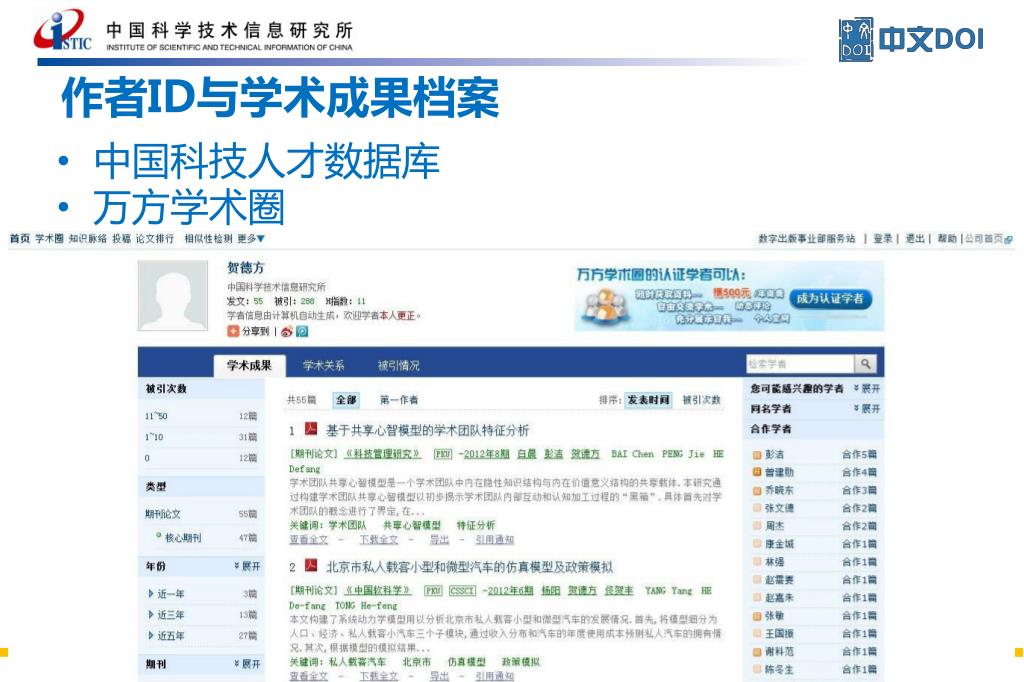This screenshot has height=682, width=1024.
Task: Click 下载全文 under paper 1
Action: (379, 540)
